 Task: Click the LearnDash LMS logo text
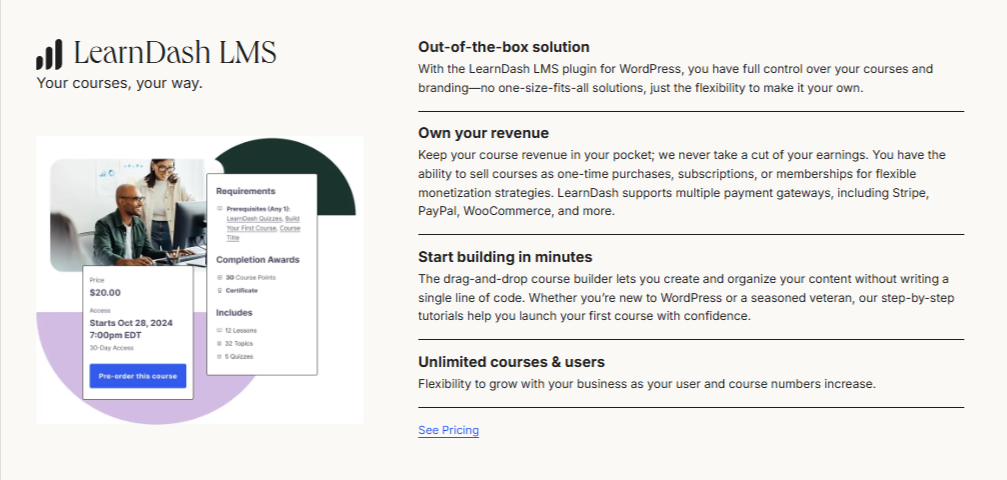[175, 53]
